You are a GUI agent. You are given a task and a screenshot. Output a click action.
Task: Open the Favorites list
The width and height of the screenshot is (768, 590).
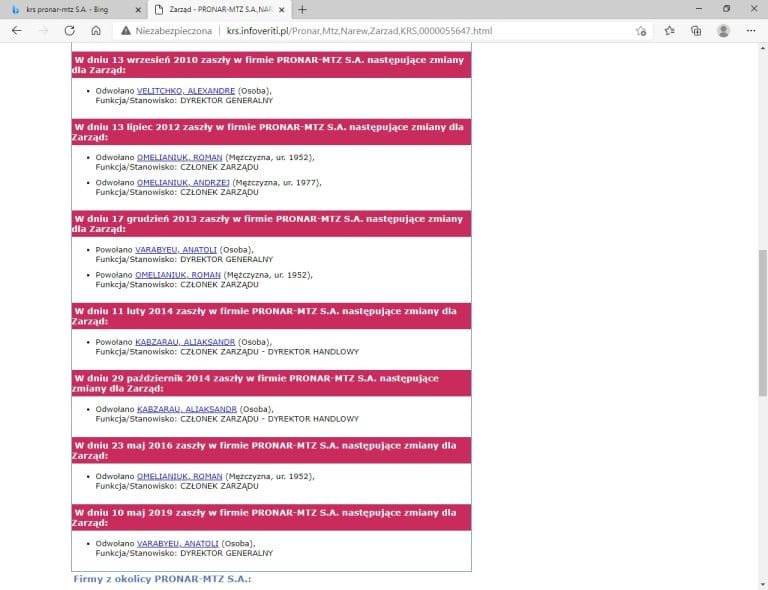pos(670,30)
